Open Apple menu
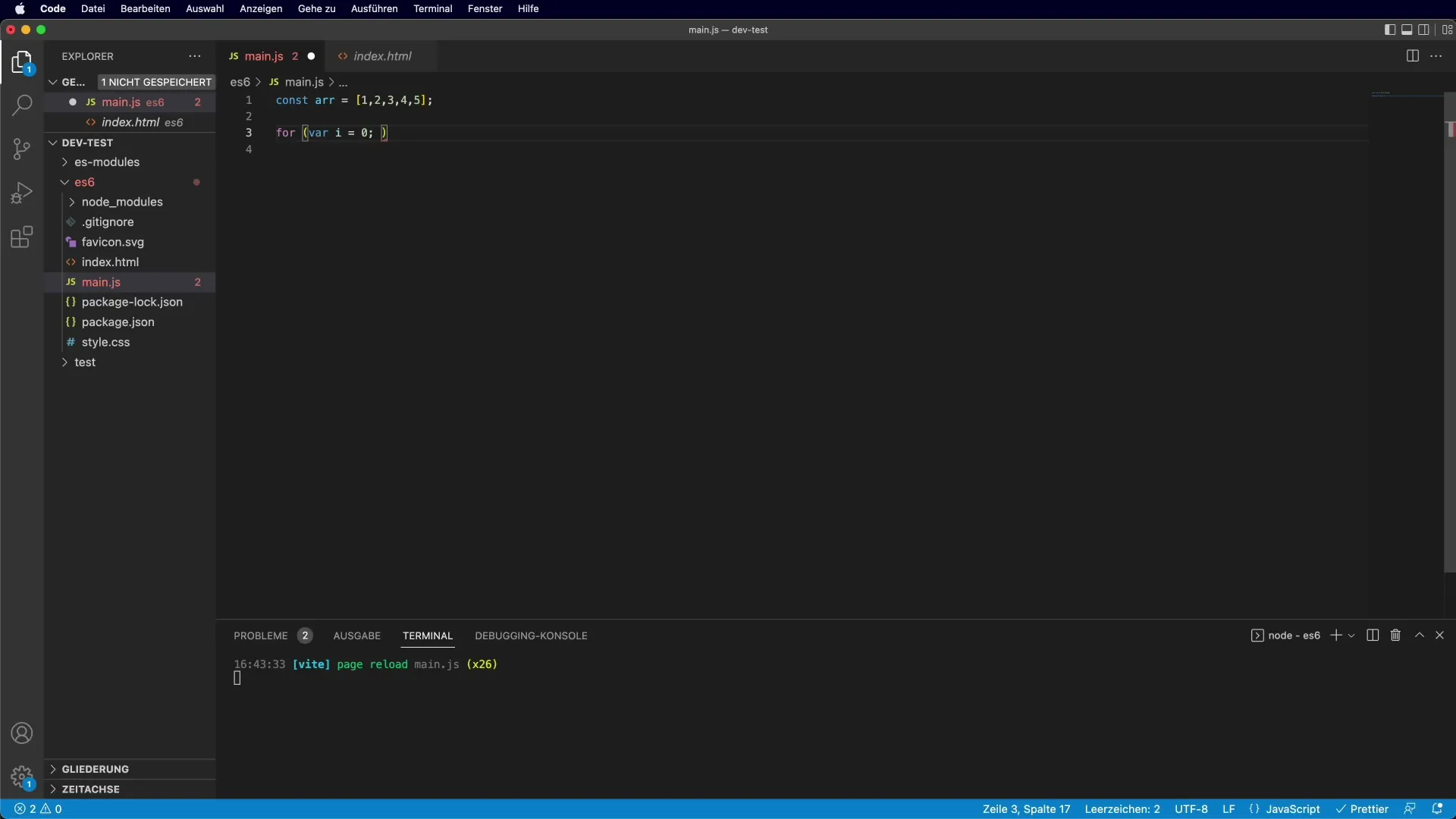Viewport: 1456px width, 819px height. pyautogui.click(x=20, y=9)
